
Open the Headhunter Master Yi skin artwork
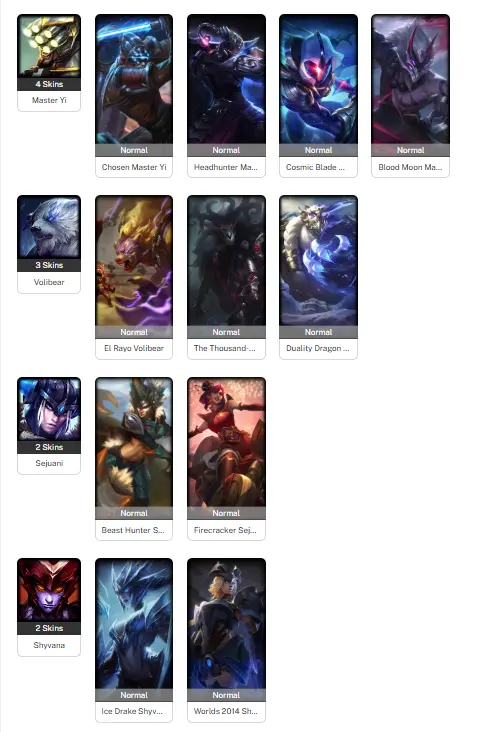(226, 79)
